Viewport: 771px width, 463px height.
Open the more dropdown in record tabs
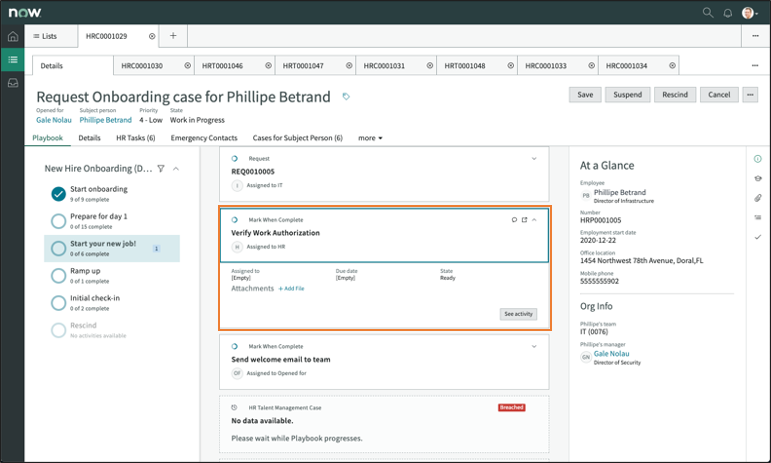pos(370,138)
